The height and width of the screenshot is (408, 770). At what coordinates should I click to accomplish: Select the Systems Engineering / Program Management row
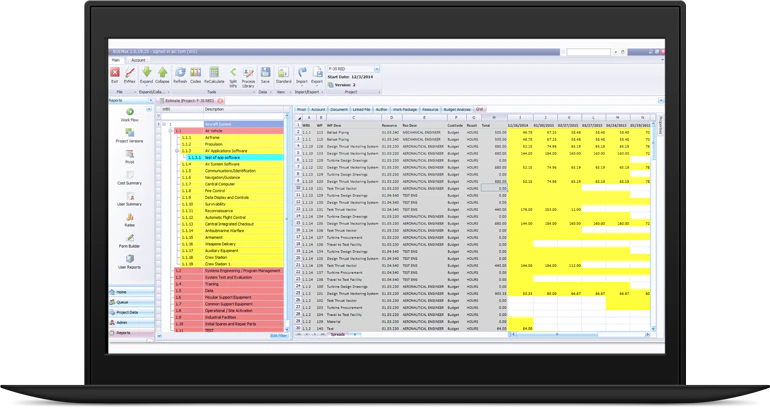[229, 271]
